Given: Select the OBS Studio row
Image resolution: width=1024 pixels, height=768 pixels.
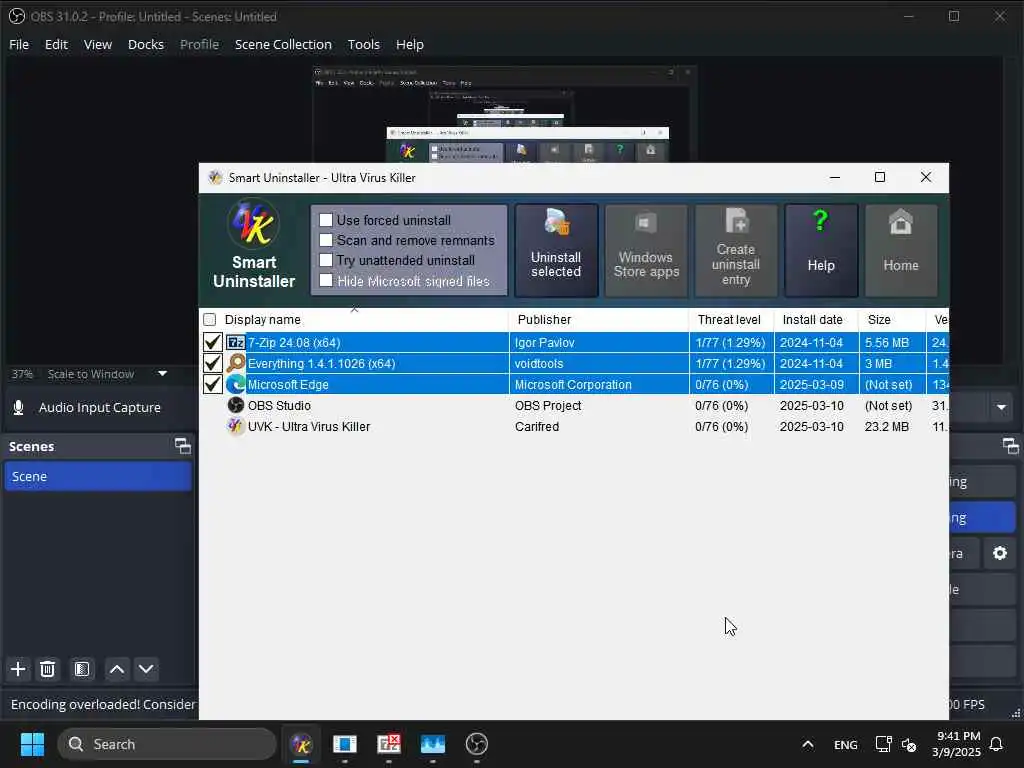Looking at the screenshot, I should coord(574,406).
